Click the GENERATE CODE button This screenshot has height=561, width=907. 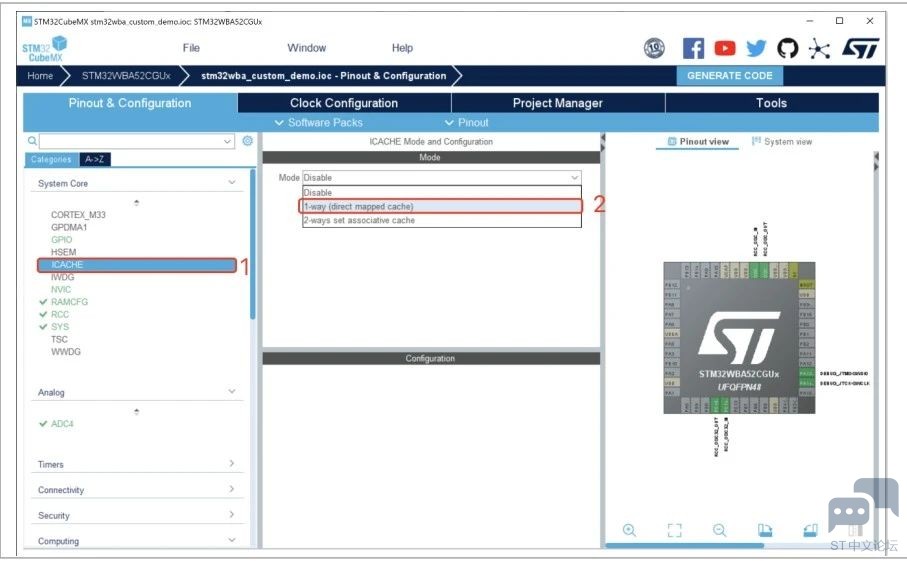[729, 76]
